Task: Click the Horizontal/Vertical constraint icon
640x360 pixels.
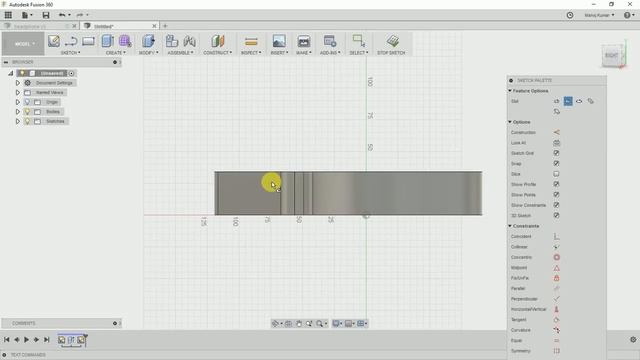Action: pyautogui.click(x=556, y=309)
